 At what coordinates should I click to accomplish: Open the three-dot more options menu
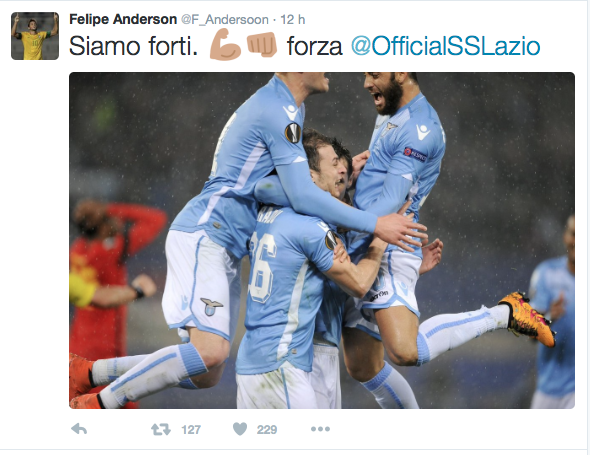pos(320,429)
